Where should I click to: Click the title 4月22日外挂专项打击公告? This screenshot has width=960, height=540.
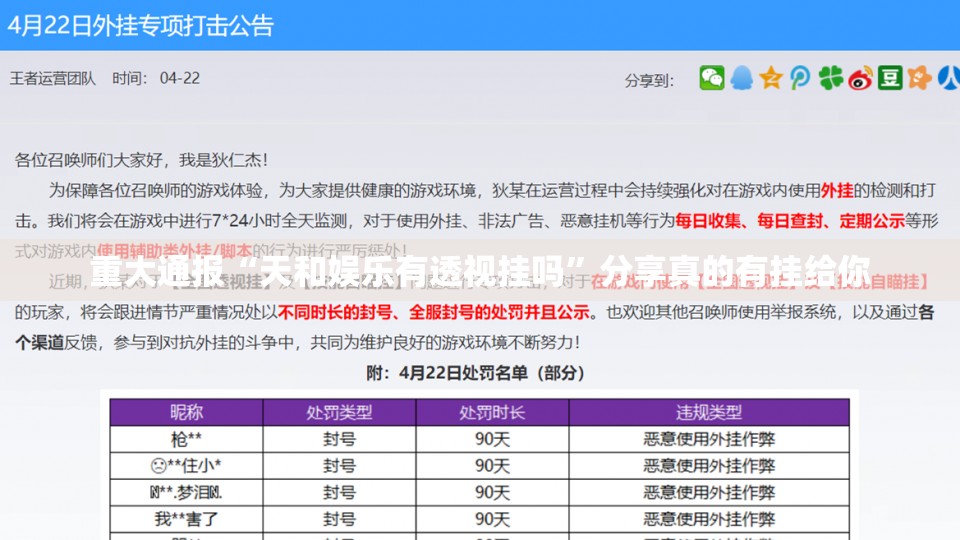140,26
